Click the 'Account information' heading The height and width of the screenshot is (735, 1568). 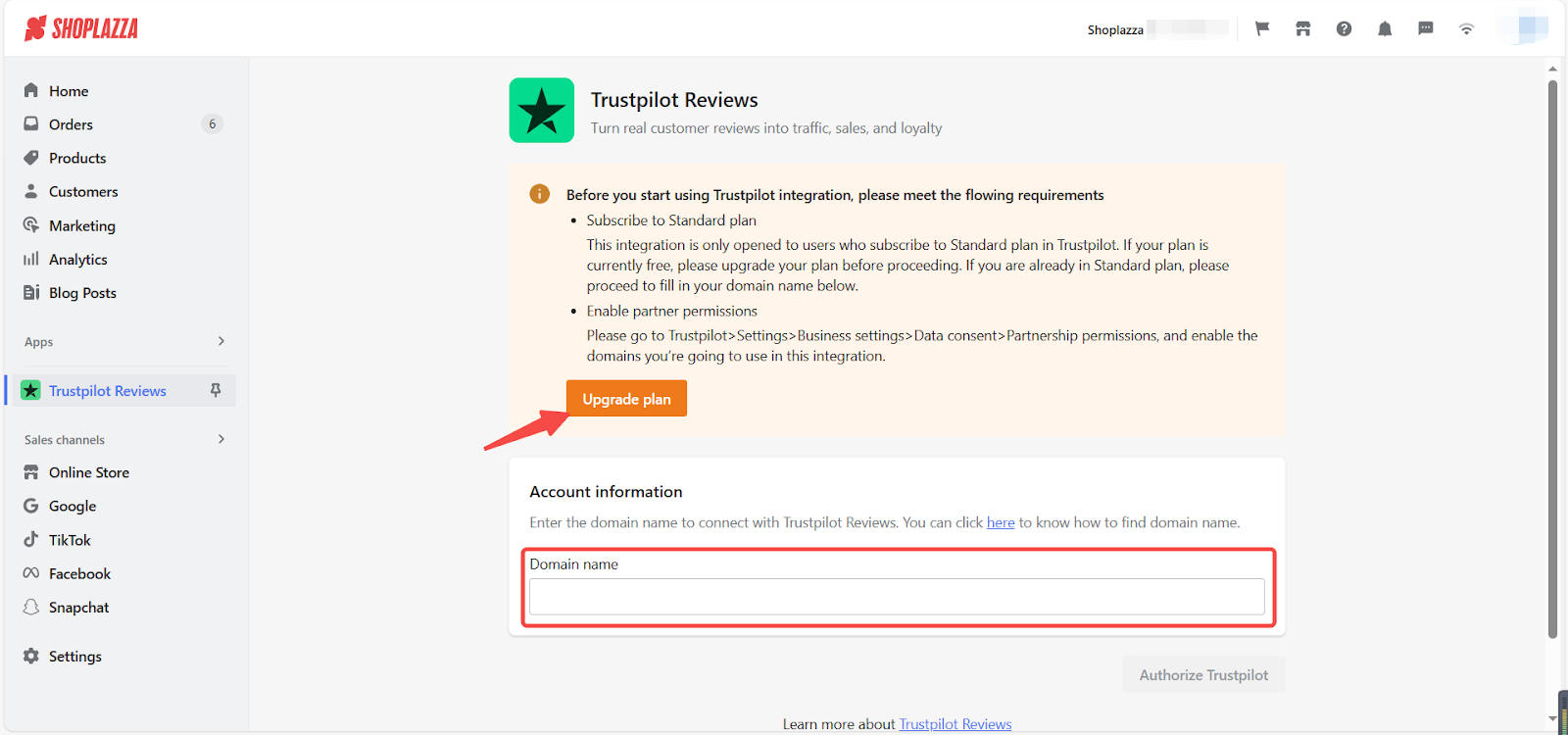click(x=606, y=492)
